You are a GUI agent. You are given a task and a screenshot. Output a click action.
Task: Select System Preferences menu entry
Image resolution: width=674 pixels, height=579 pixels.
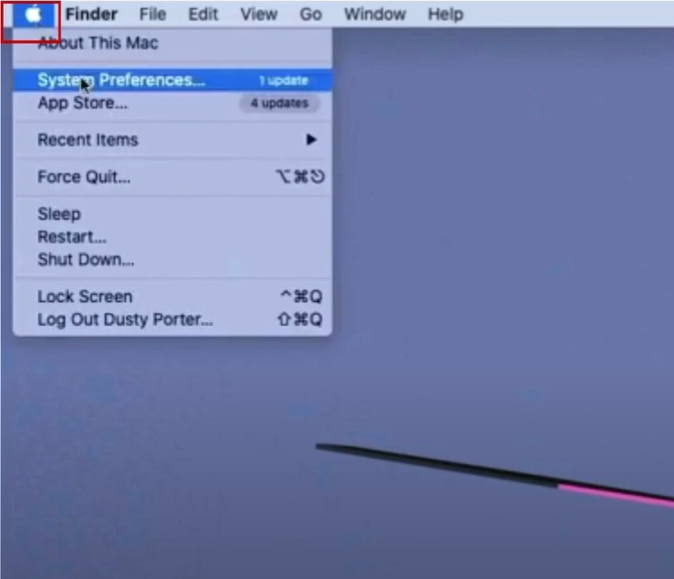[x=172, y=80]
